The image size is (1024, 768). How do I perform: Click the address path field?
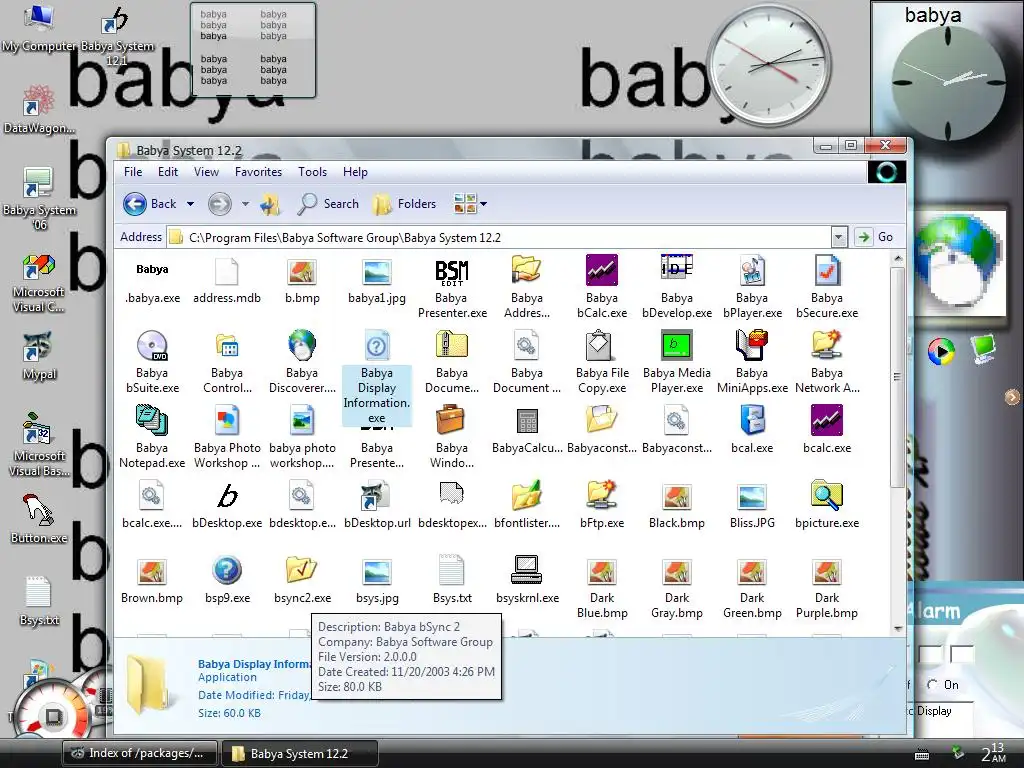[x=499, y=237]
